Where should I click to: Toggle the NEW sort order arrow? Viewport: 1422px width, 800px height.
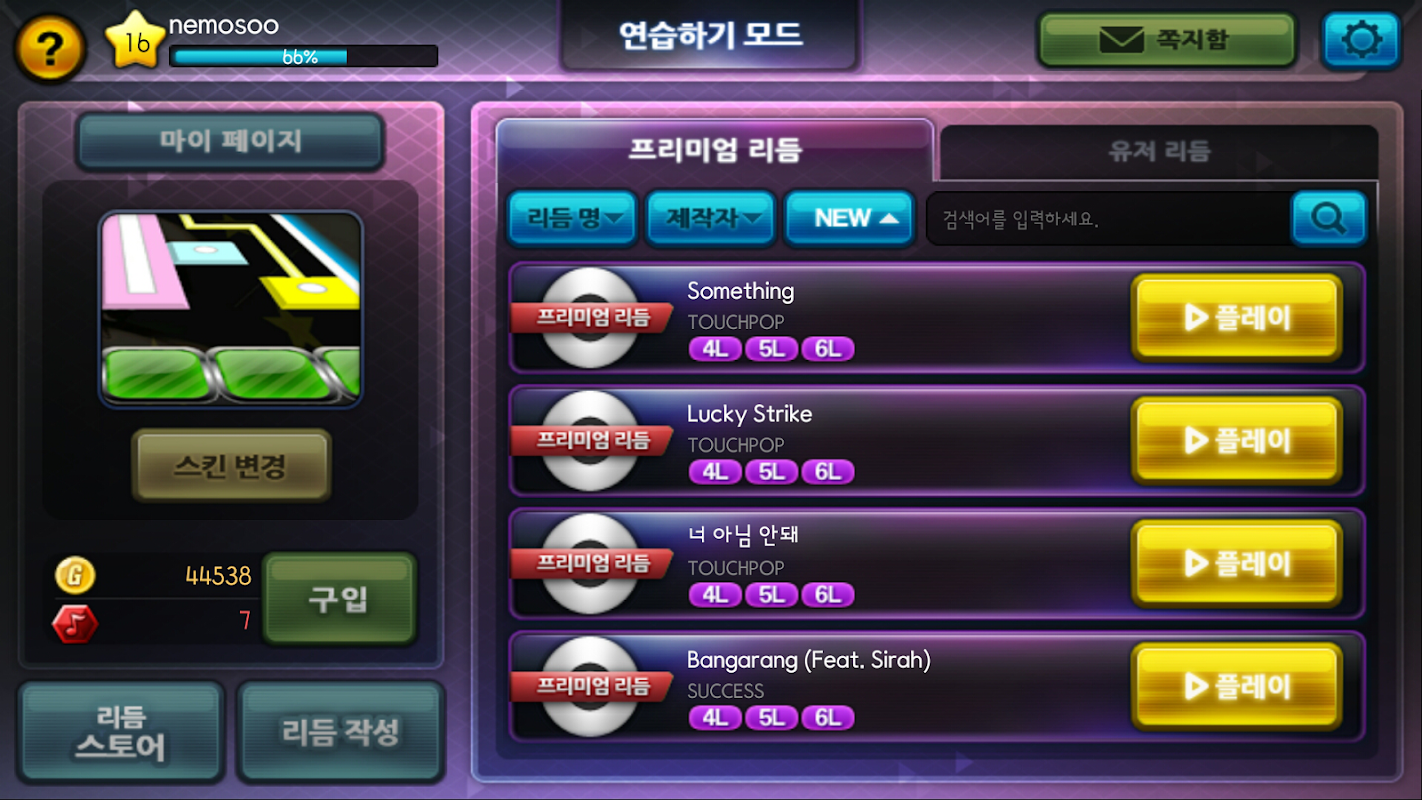click(x=850, y=218)
